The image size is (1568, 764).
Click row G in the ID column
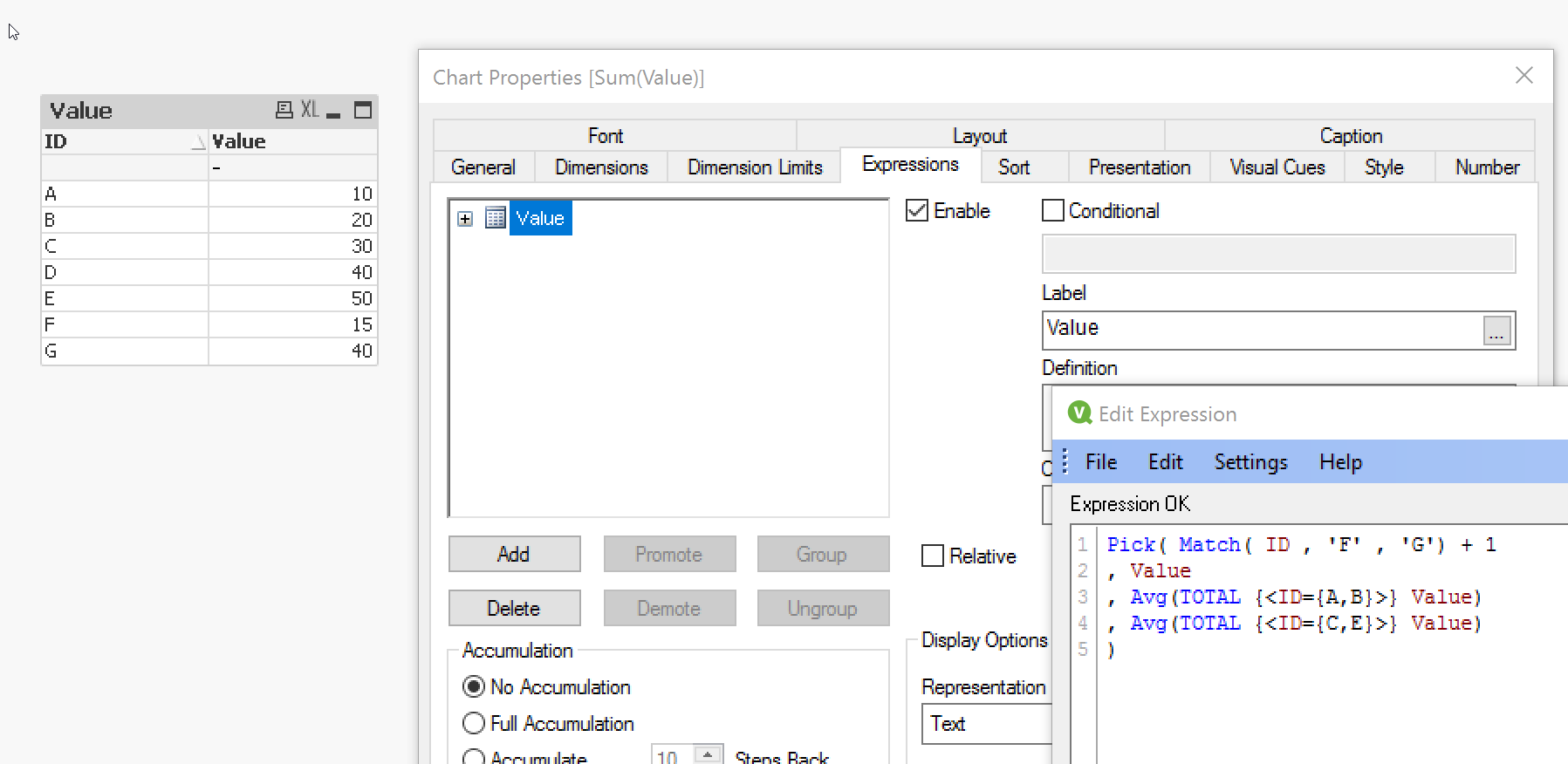click(x=125, y=351)
